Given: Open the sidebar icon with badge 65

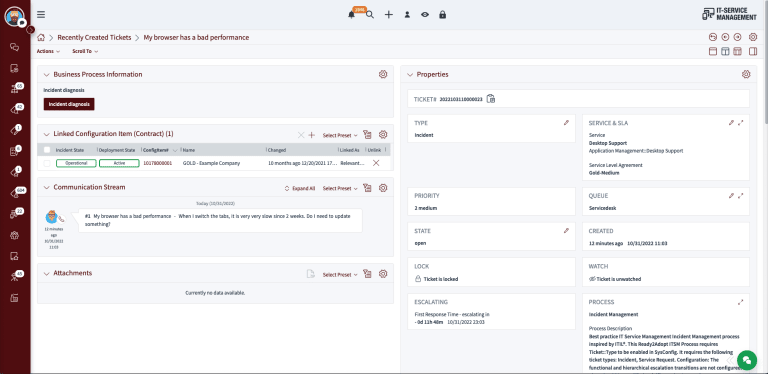Looking at the screenshot, I should 15,89.
